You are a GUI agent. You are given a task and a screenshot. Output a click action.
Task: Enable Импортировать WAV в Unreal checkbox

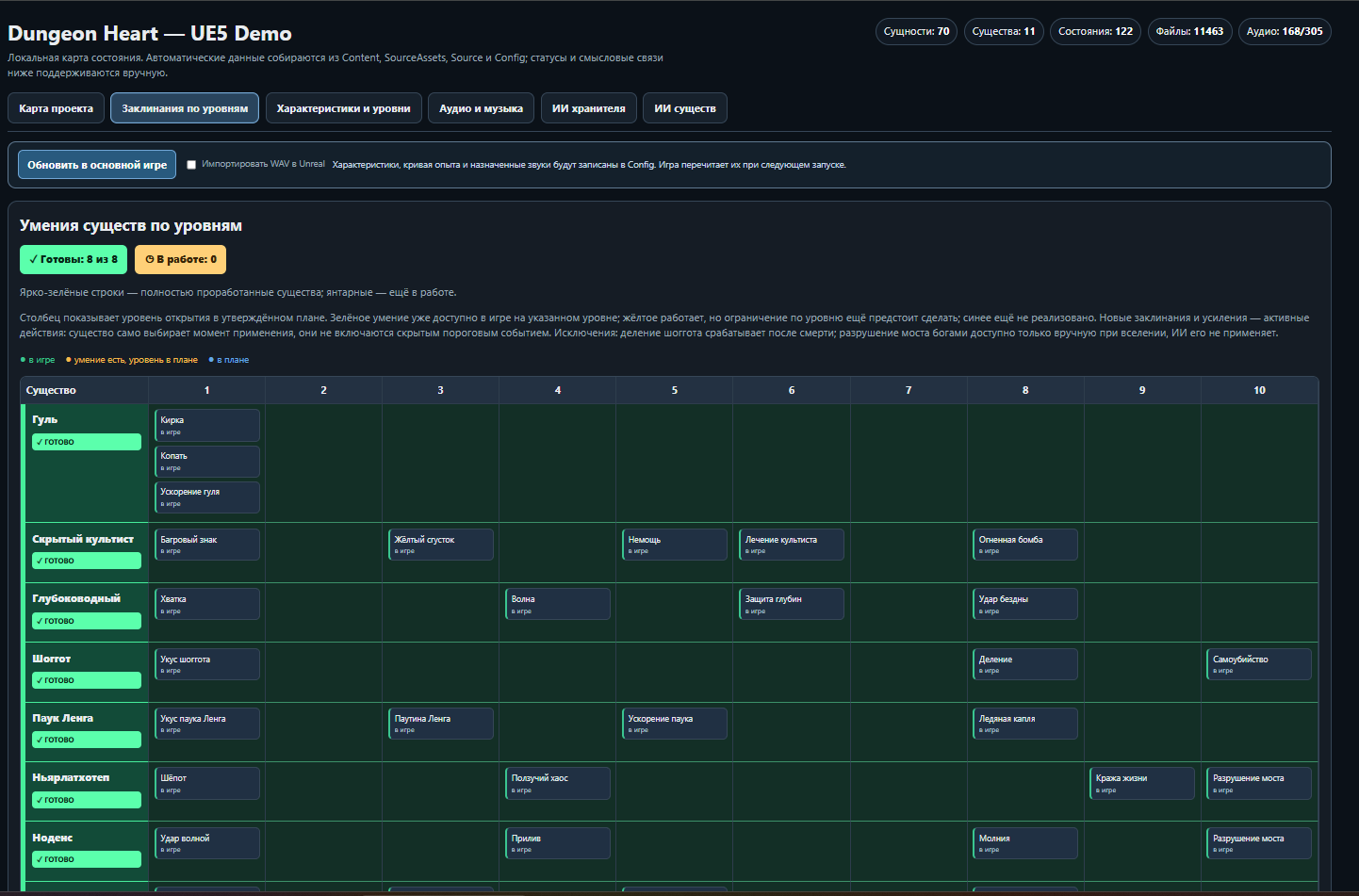(191, 165)
